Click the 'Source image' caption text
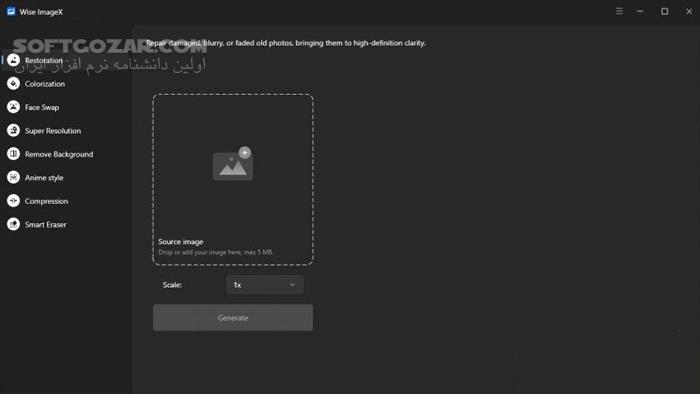The height and width of the screenshot is (394, 700). click(x=181, y=241)
